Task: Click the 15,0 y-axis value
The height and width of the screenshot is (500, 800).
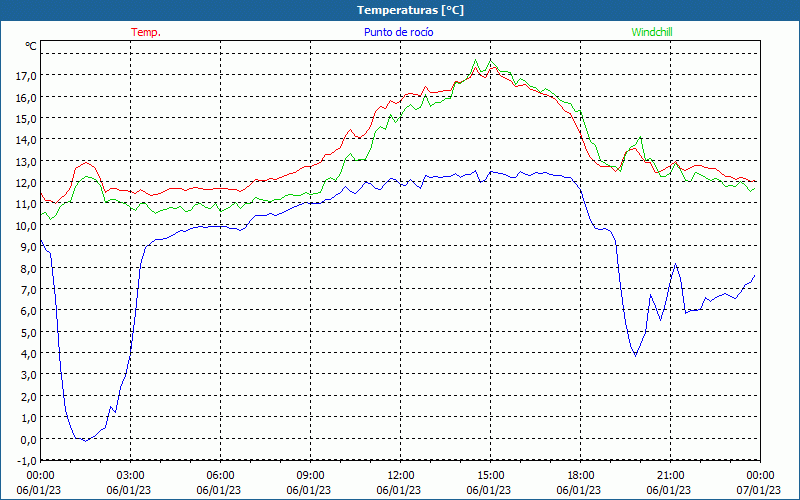Action: [x=26, y=119]
